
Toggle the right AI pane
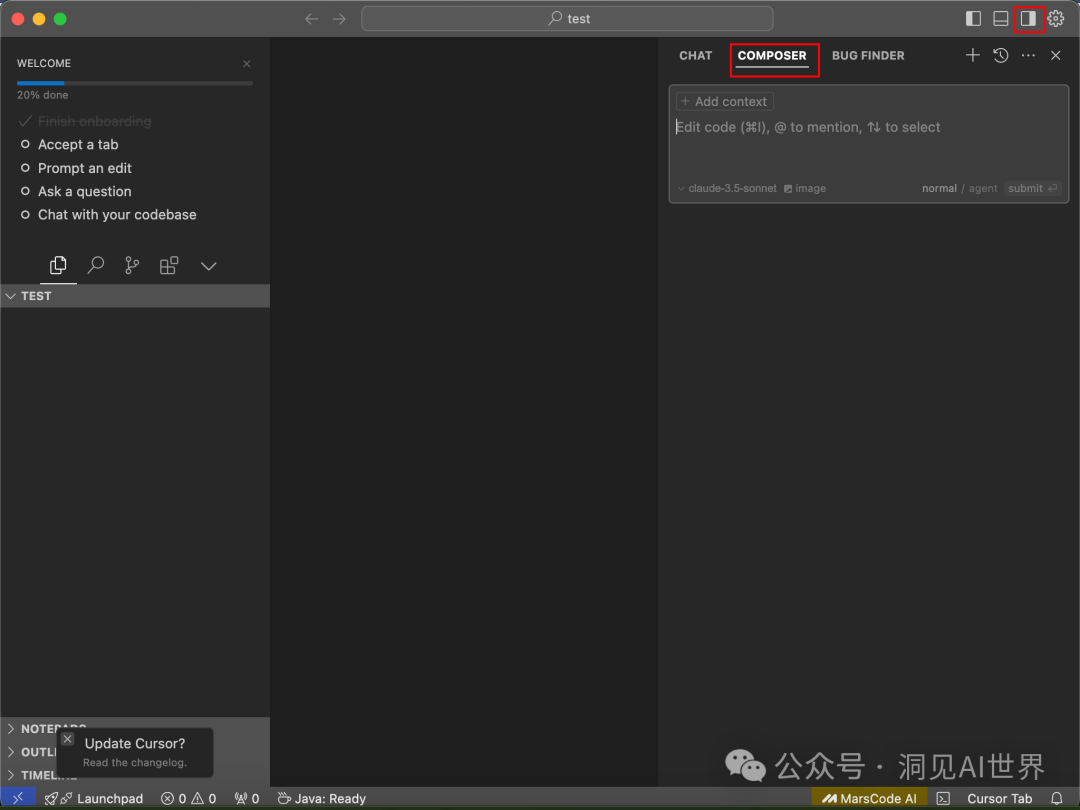pyautogui.click(x=1028, y=19)
